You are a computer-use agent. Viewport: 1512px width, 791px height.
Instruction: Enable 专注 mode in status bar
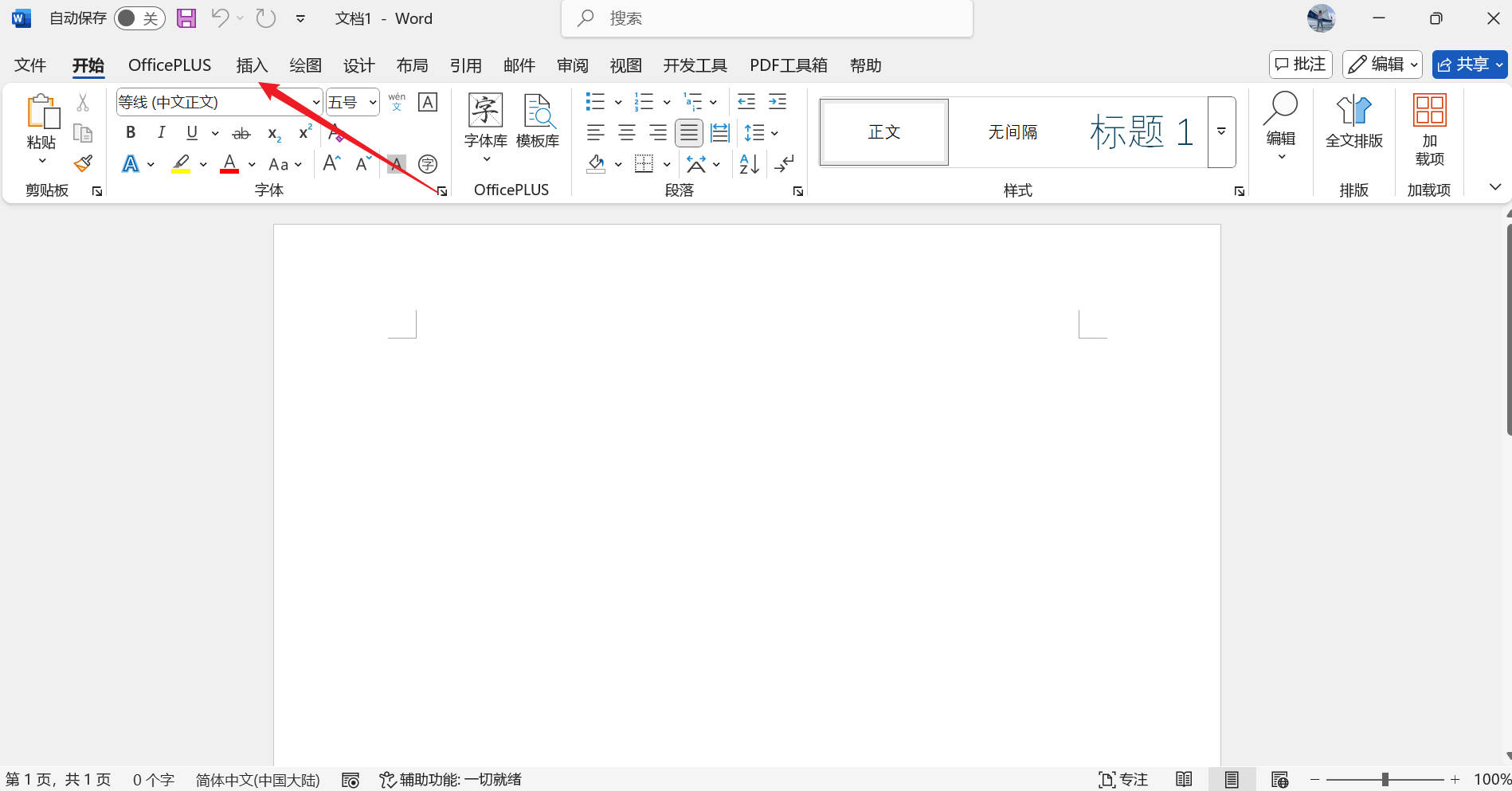pyautogui.click(x=1122, y=779)
